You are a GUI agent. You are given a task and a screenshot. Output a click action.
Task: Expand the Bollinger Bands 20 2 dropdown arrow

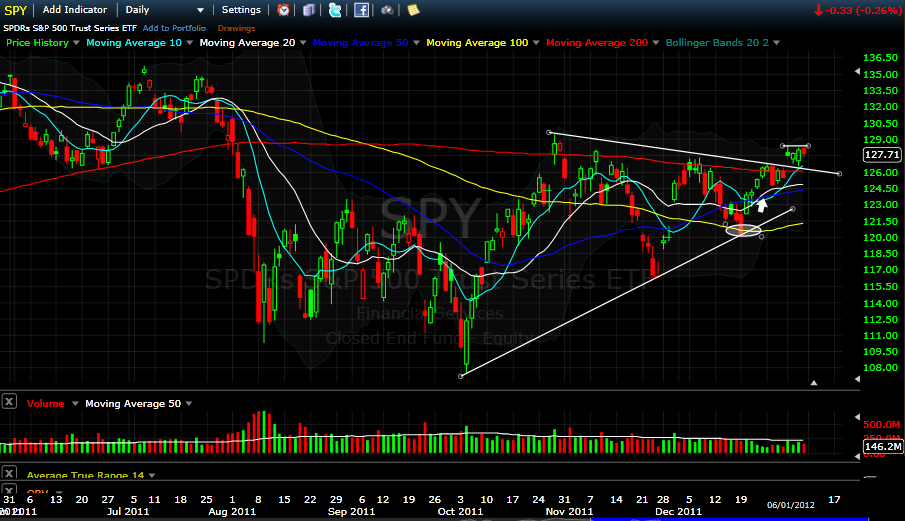coord(776,43)
